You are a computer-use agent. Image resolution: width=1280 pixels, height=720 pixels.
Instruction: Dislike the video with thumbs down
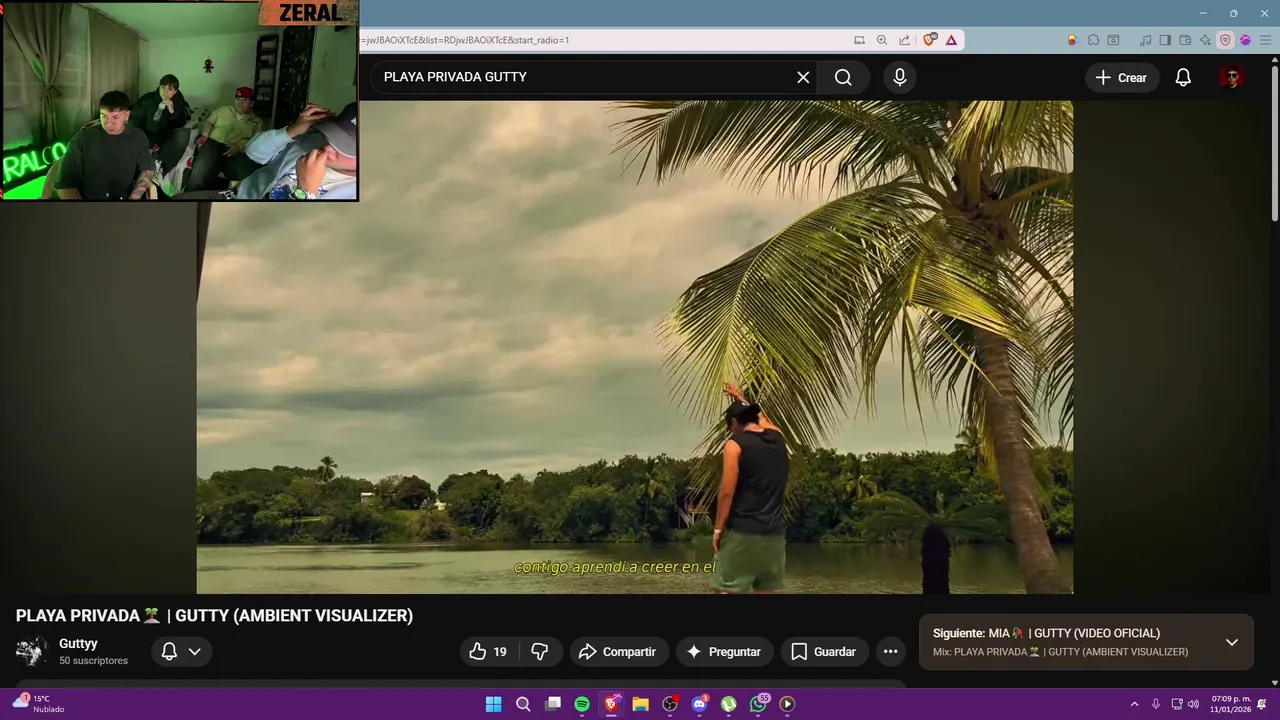pyautogui.click(x=540, y=652)
